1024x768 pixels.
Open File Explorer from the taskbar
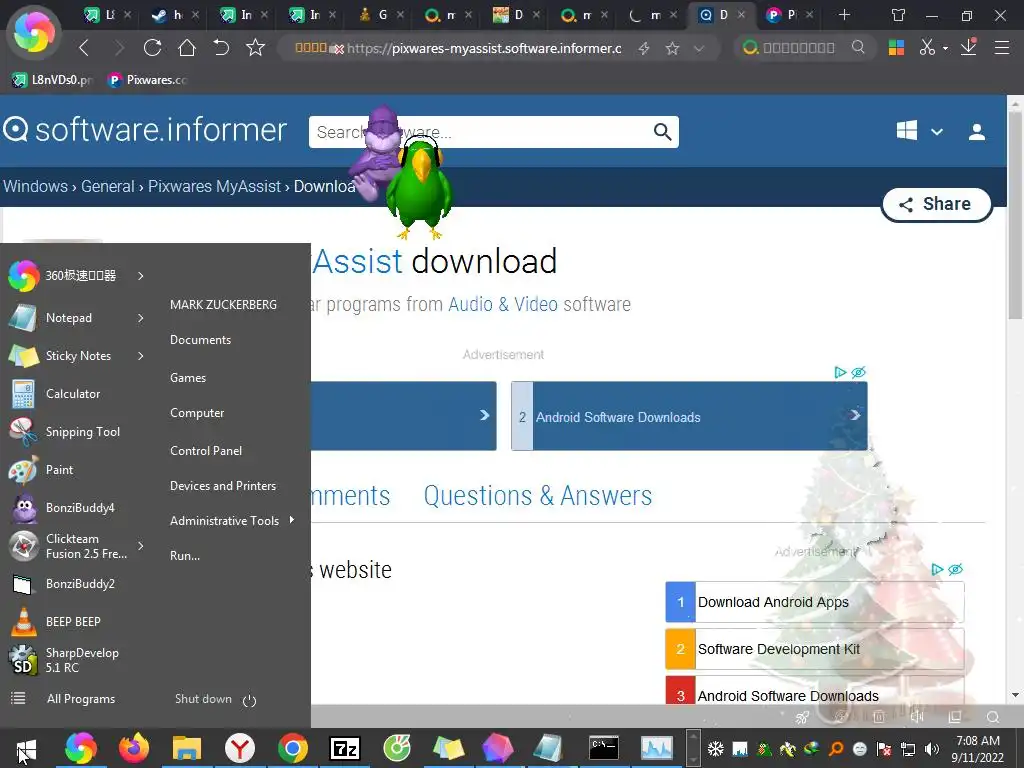click(187, 748)
